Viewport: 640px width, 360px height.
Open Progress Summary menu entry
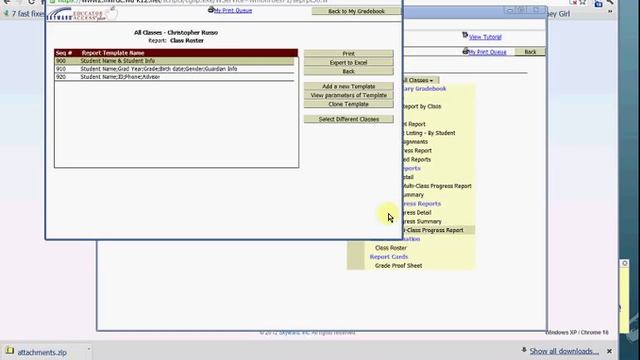422,222
